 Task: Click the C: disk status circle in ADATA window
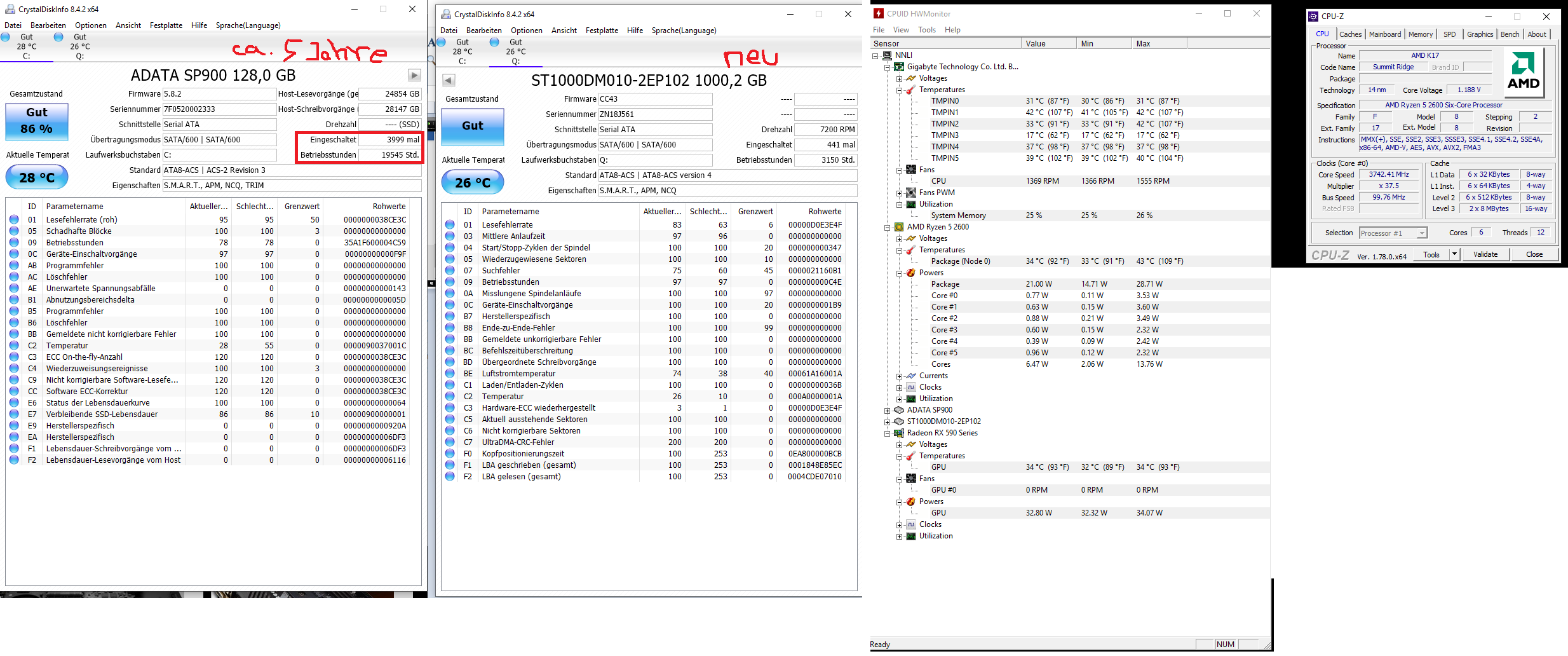5,37
